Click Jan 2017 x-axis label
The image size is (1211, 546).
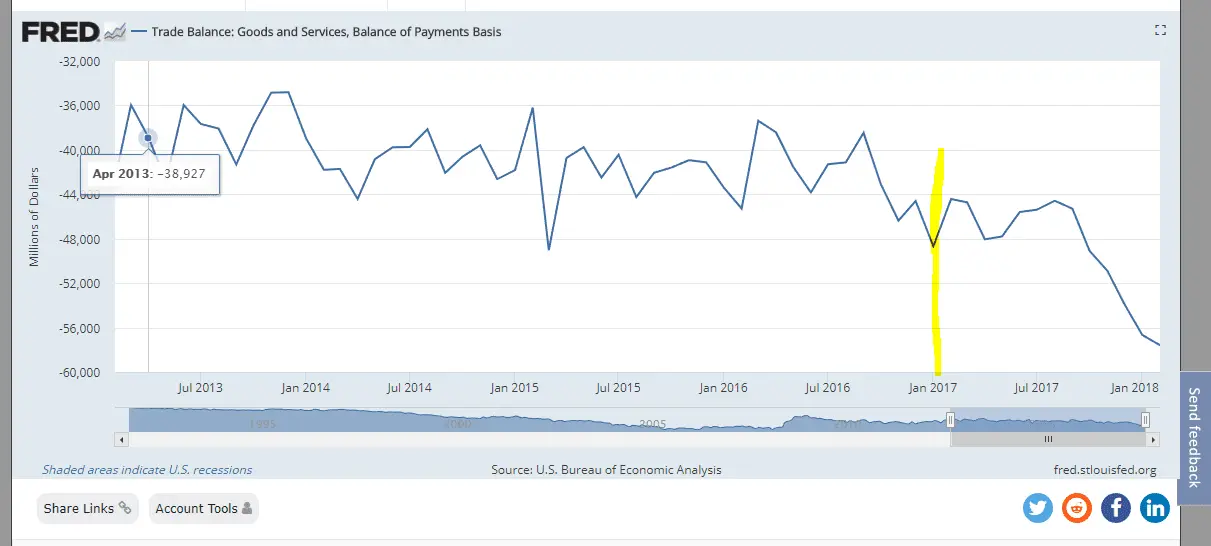coord(931,387)
